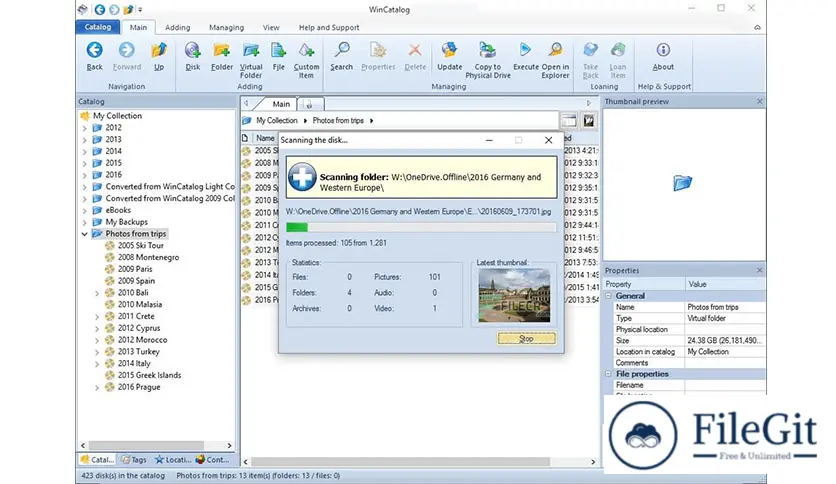Click the latest thumbnail image
This screenshot has width=836, height=484.
click(x=514, y=295)
